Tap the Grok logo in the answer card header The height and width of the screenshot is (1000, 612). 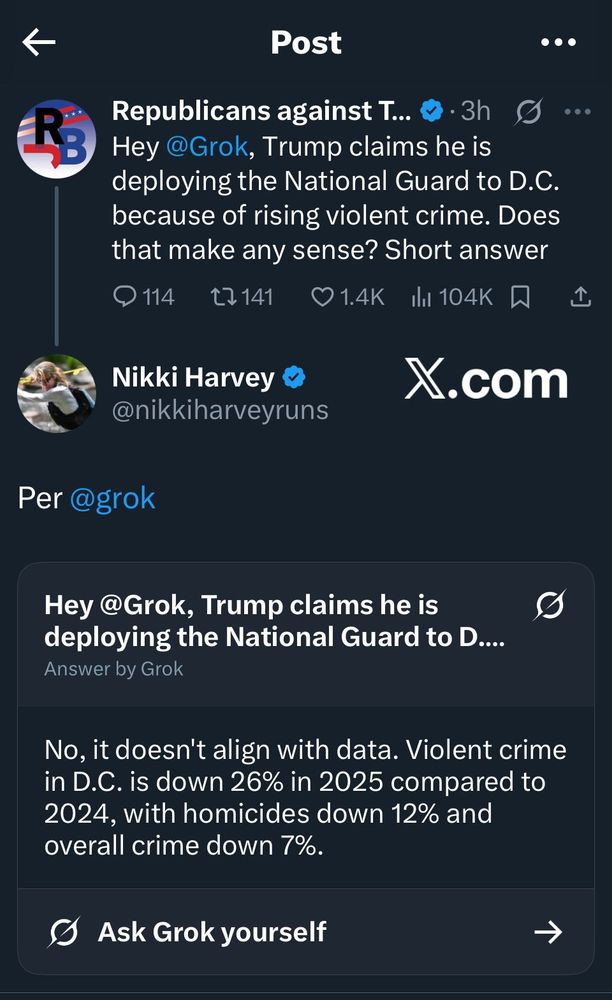(x=549, y=605)
